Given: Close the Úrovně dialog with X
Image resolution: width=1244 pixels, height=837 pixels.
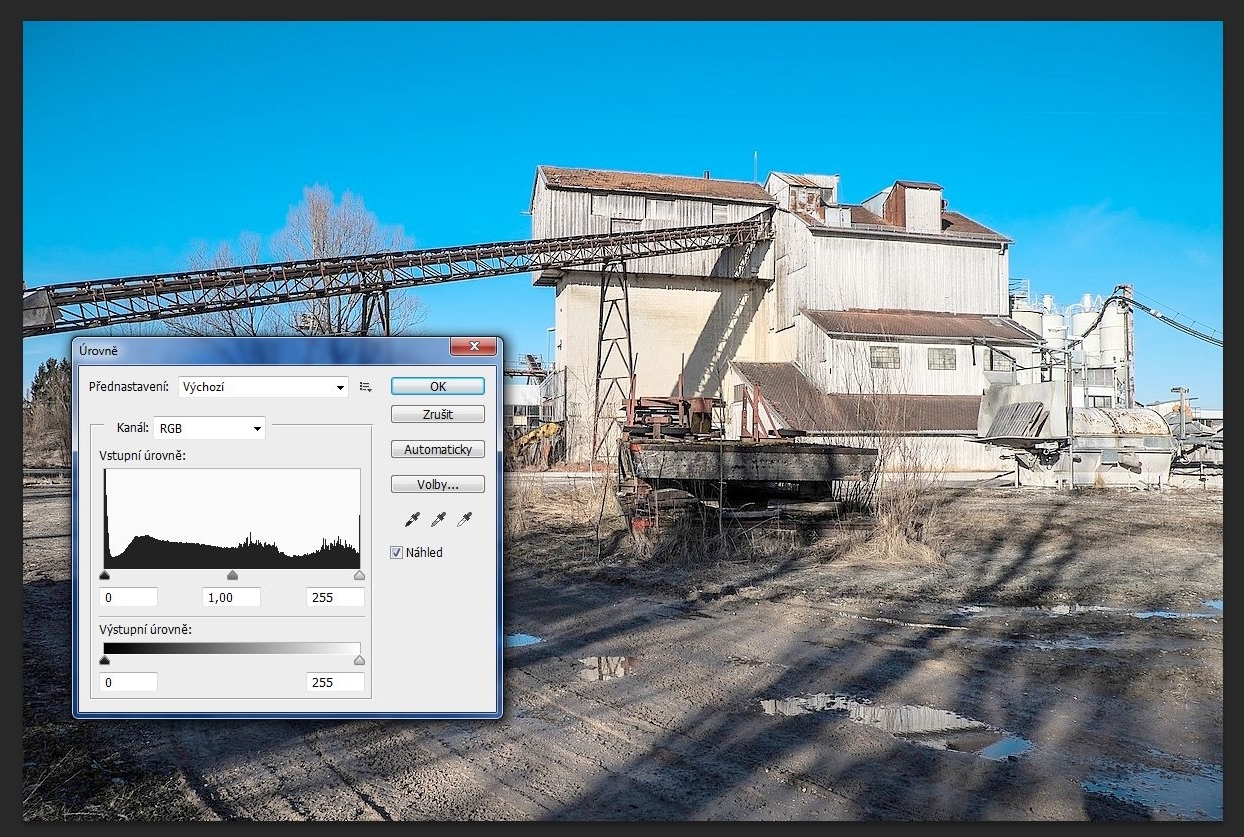Looking at the screenshot, I should click(x=473, y=347).
